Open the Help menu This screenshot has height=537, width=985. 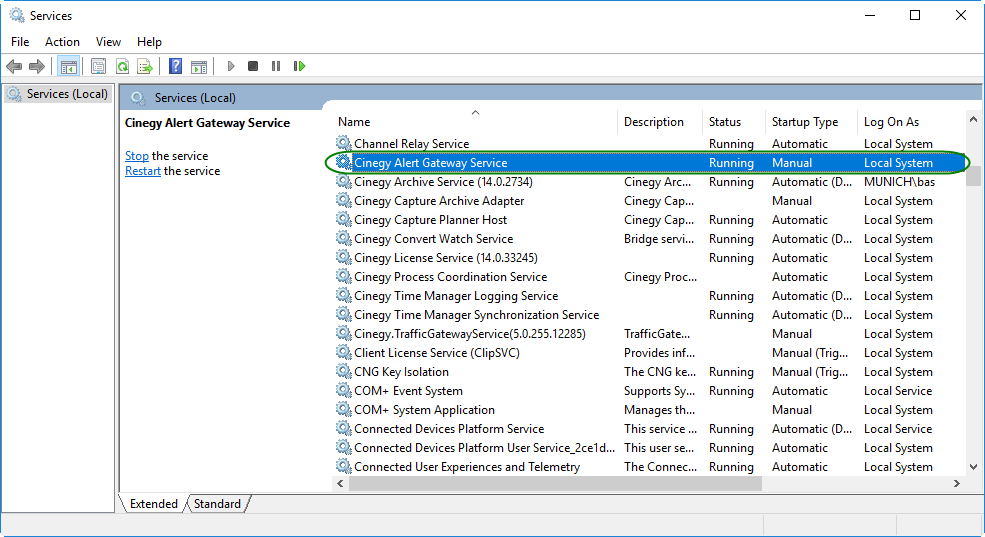[150, 41]
